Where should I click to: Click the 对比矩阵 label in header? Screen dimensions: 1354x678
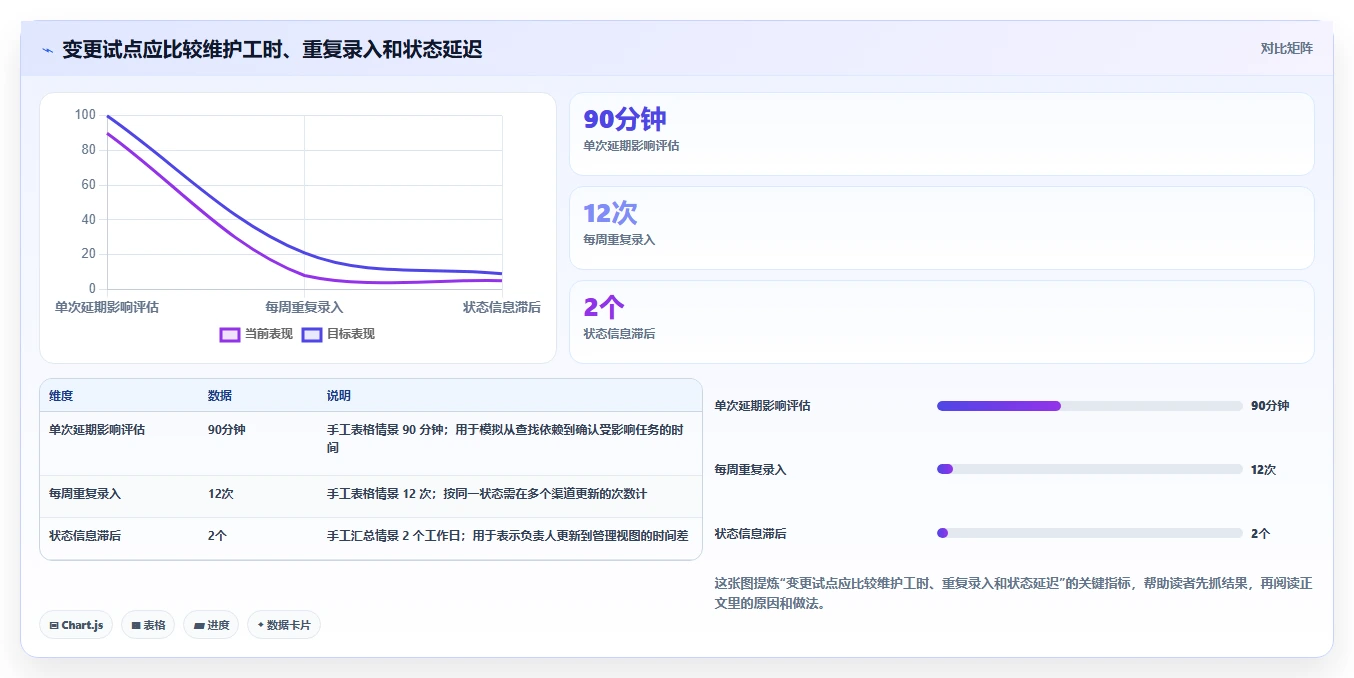point(1287,48)
